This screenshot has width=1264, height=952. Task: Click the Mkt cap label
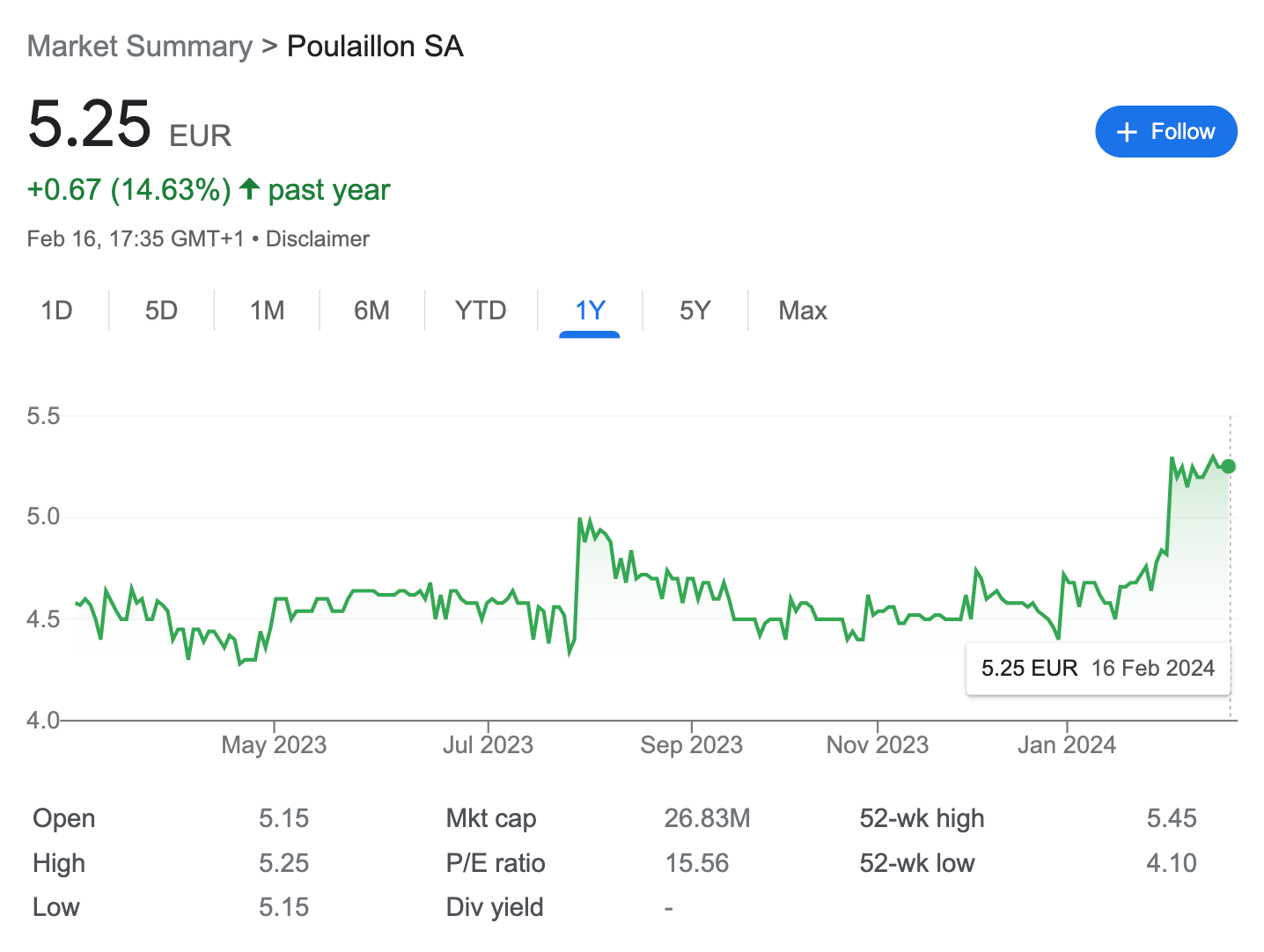491,818
